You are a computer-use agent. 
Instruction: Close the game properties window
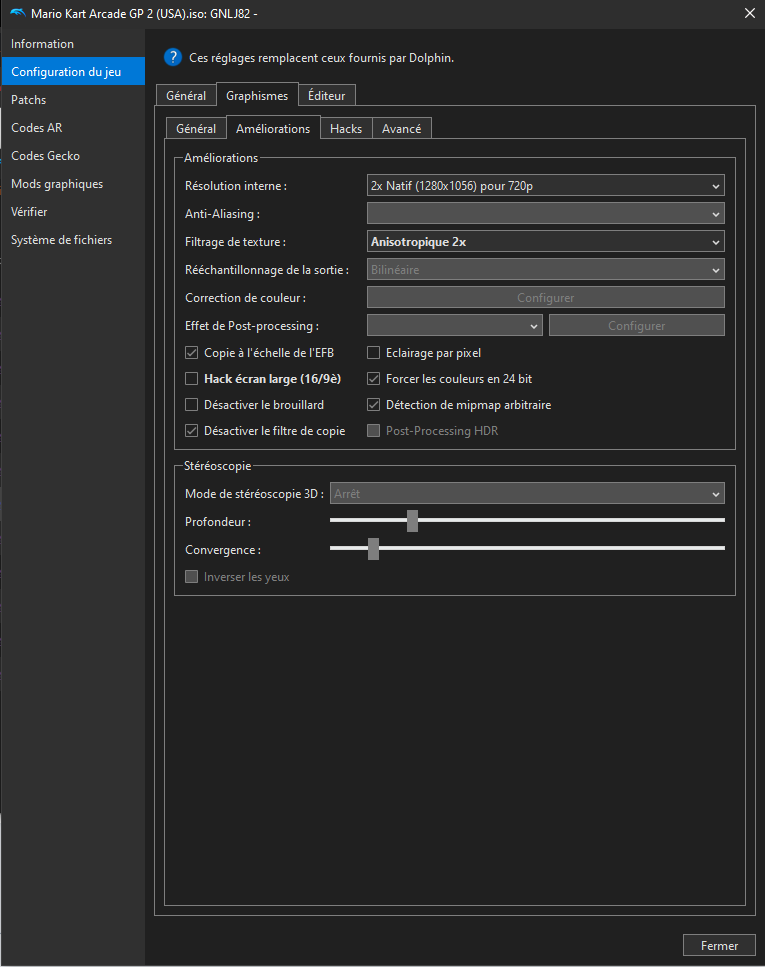pos(749,13)
